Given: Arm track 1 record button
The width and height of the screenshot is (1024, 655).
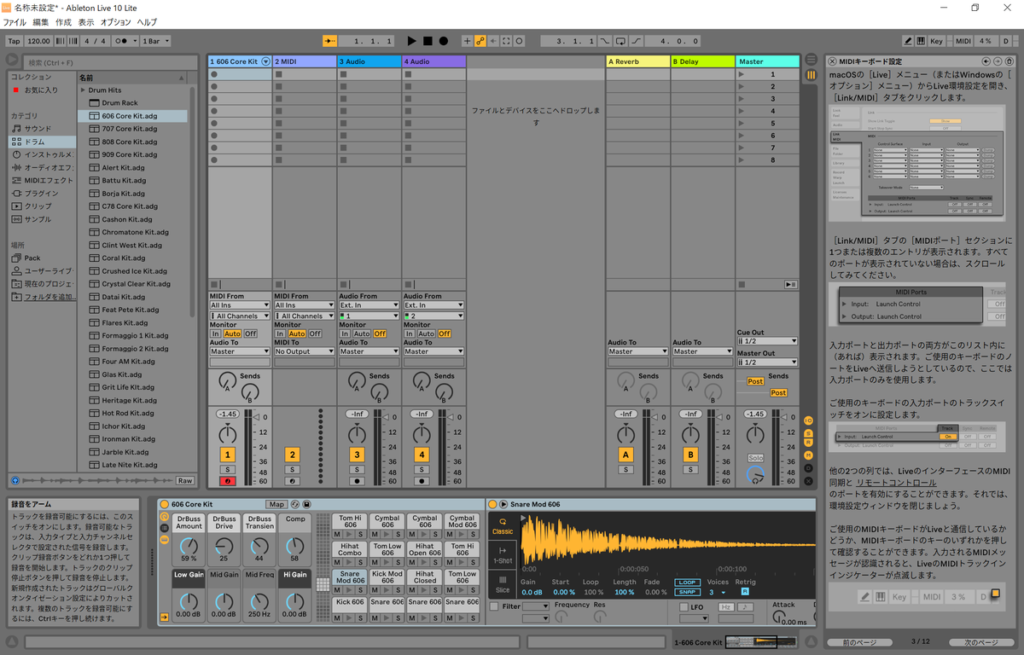Looking at the screenshot, I should click(227, 481).
